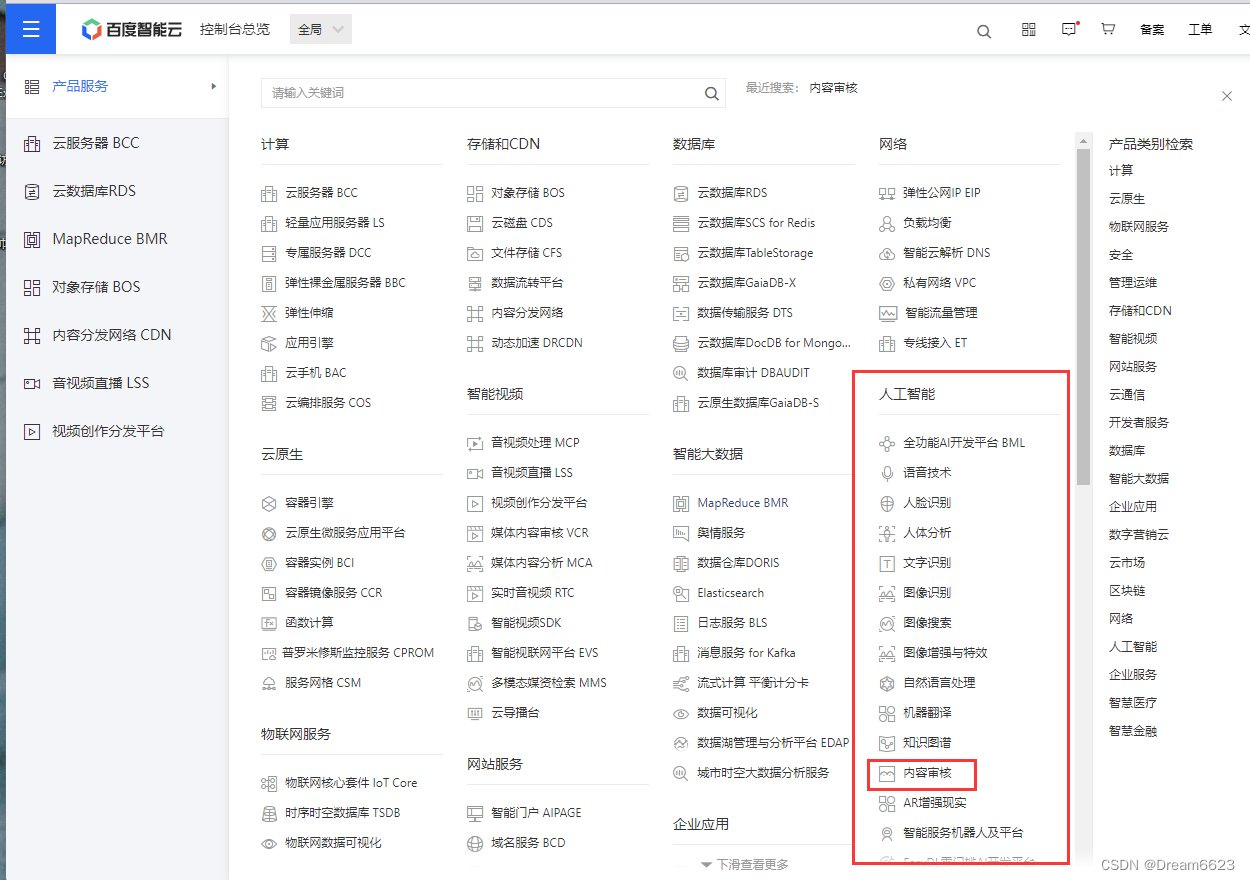Open 机器翻译 product link
Image resolution: width=1250 pixels, height=880 pixels.
927,713
